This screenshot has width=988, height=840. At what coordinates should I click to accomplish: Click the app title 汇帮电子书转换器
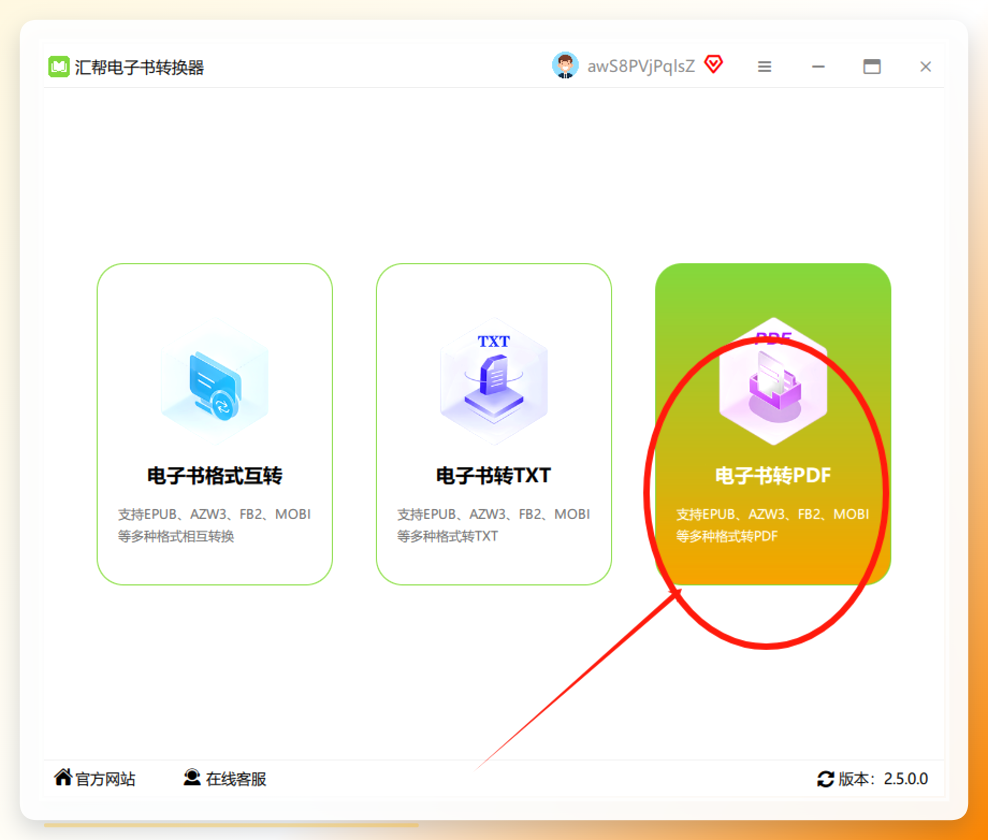click(139, 67)
